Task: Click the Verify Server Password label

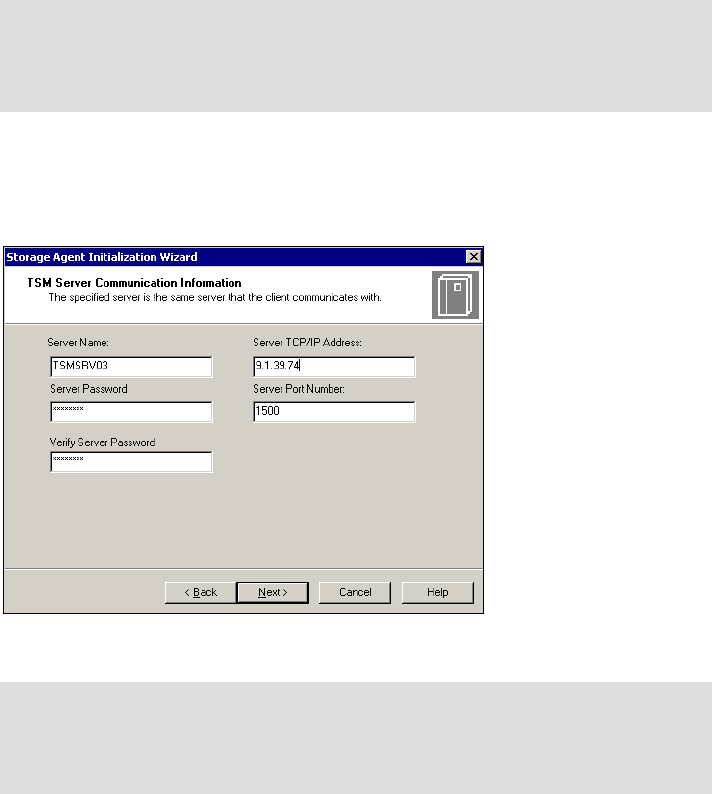Action: (102, 443)
